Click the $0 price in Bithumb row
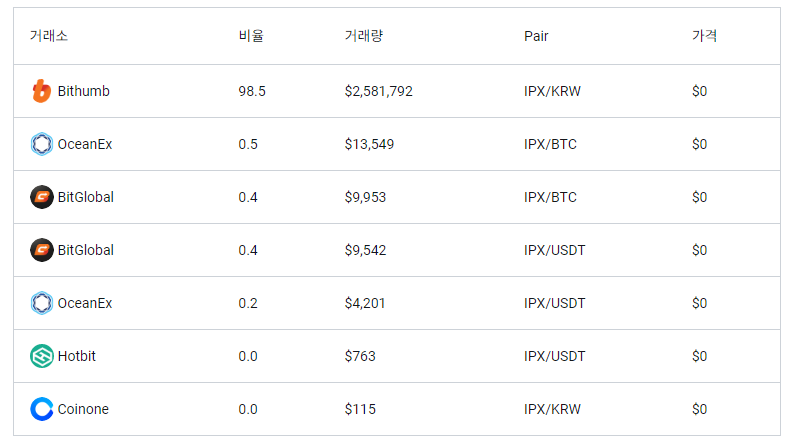Image resolution: width=789 pixels, height=441 pixels. tap(699, 91)
